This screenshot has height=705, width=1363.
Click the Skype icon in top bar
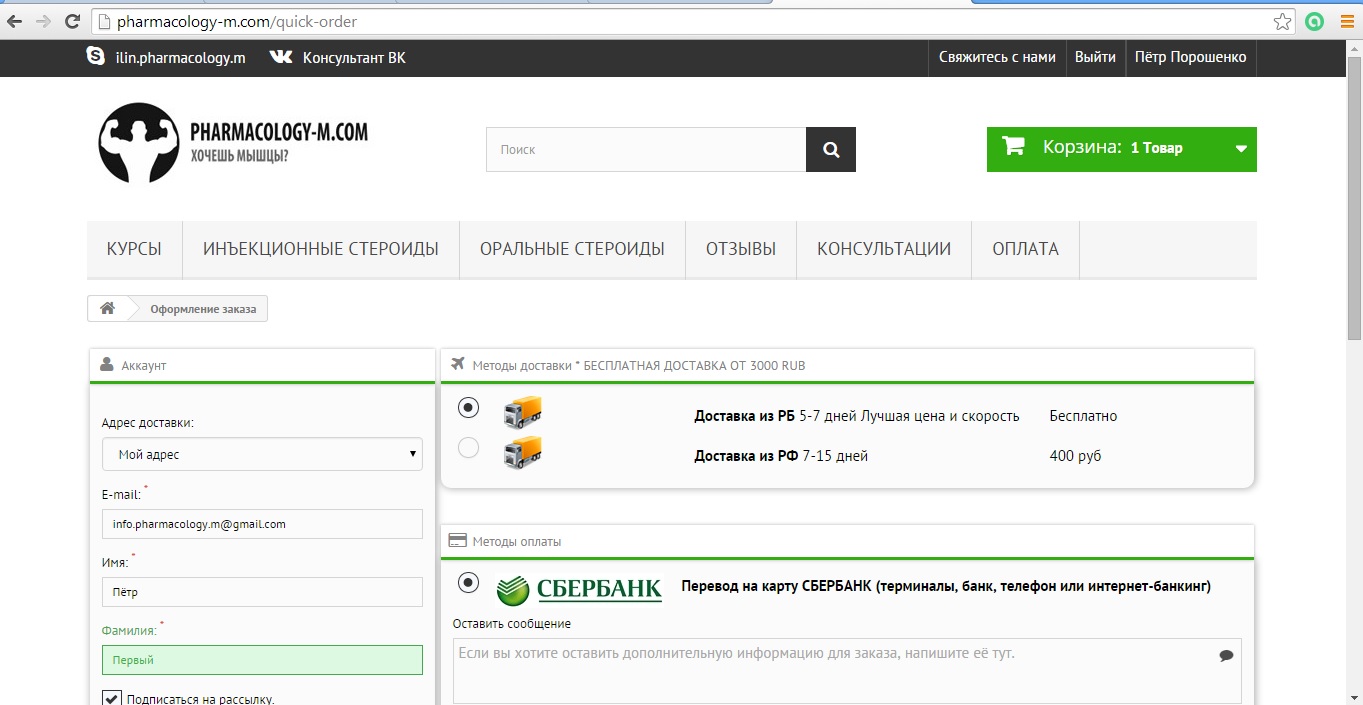[96, 57]
